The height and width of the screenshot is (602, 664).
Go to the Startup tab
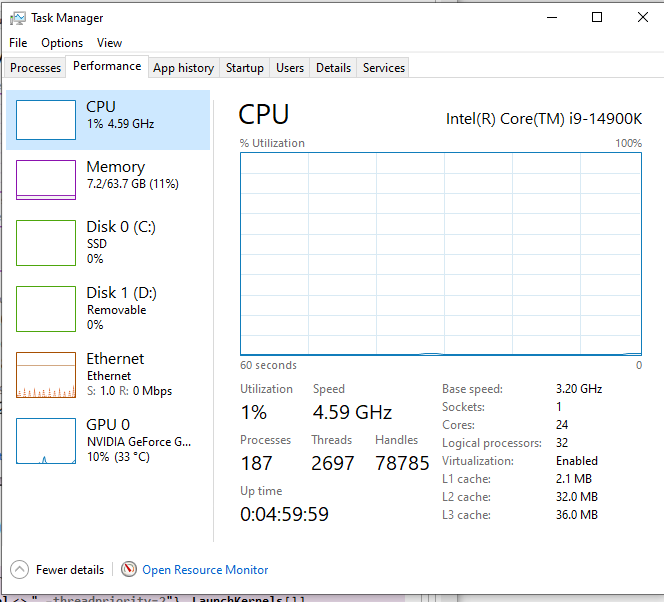point(244,68)
